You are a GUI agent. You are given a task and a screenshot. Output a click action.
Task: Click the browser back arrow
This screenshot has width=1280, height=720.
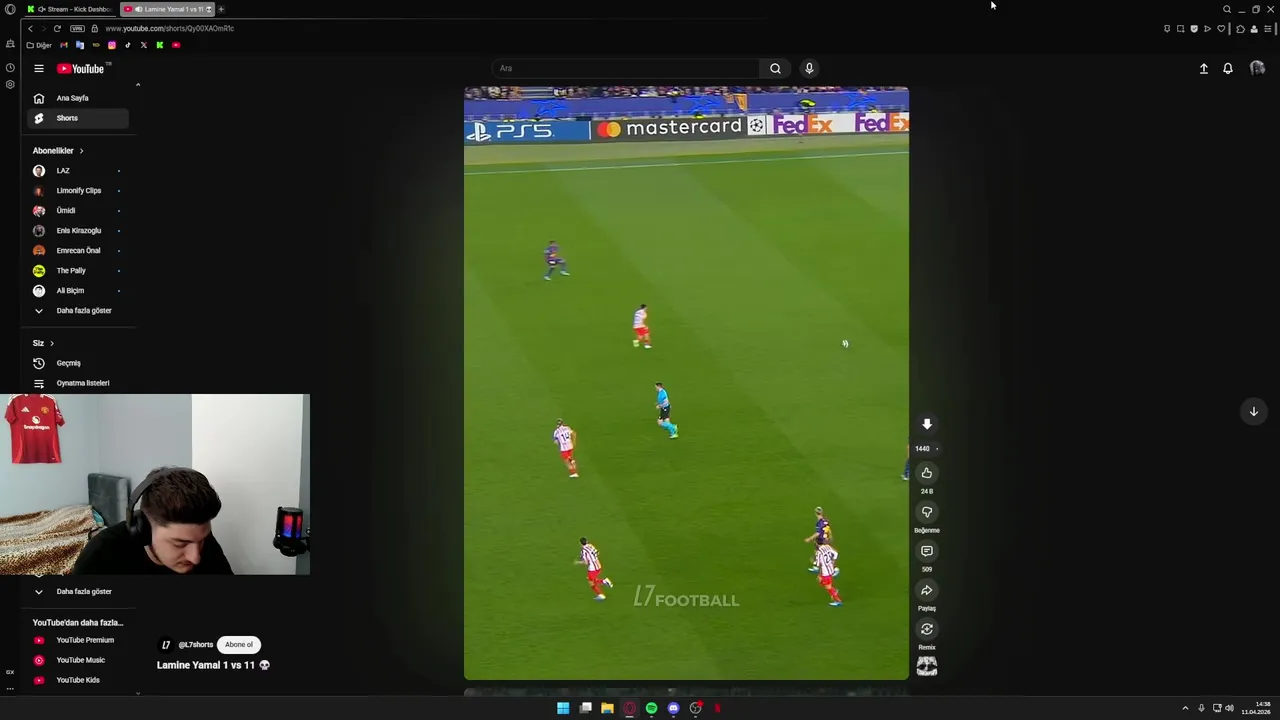point(30,29)
